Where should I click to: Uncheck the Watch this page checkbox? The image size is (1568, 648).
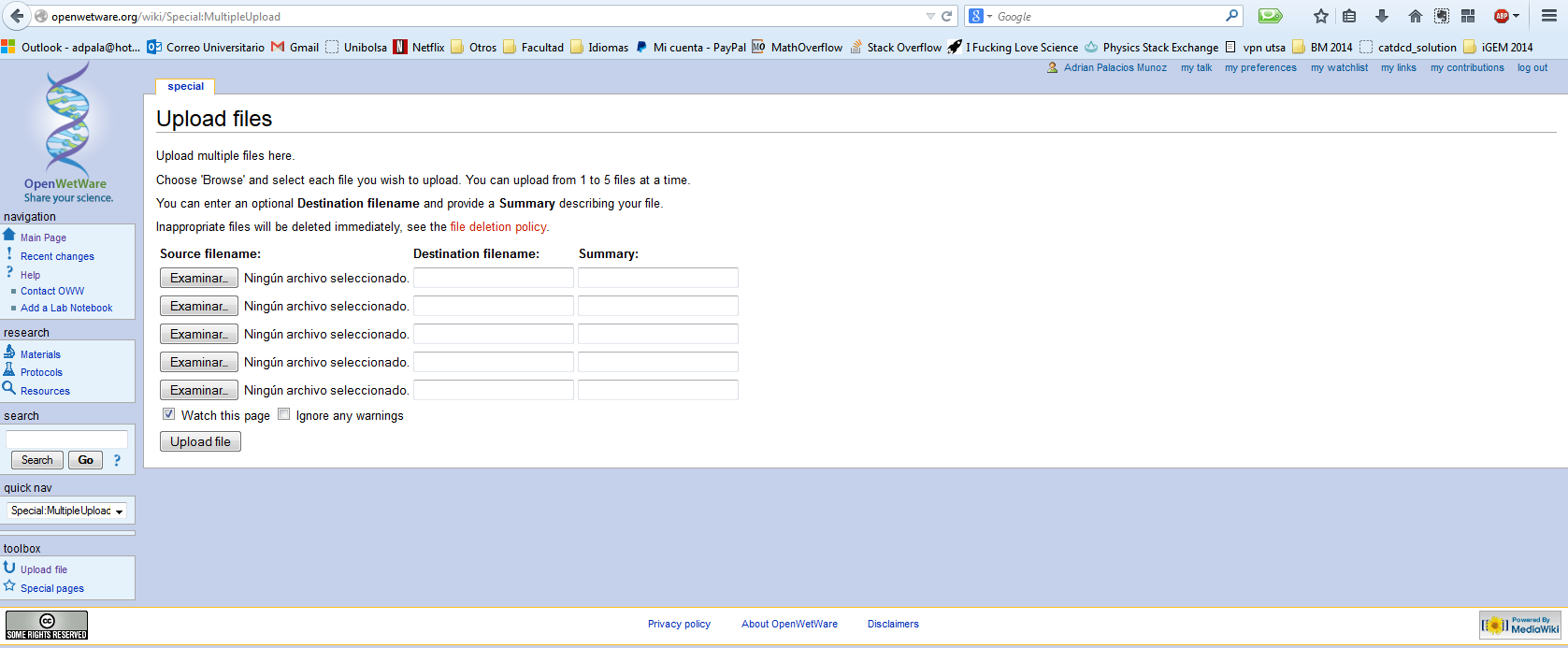click(169, 414)
